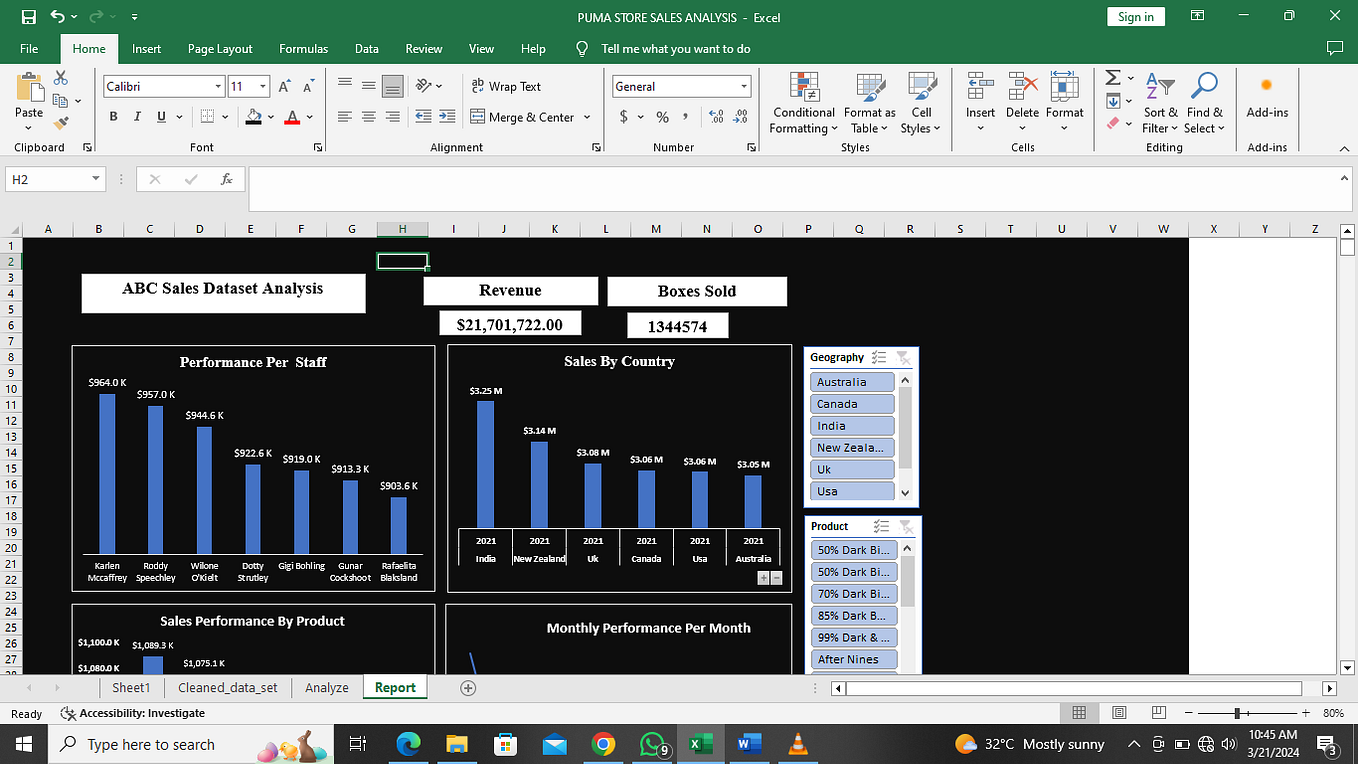Click the Merge & Center icon
Image resolution: width=1358 pixels, height=764 pixels.
click(x=478, y=117)
